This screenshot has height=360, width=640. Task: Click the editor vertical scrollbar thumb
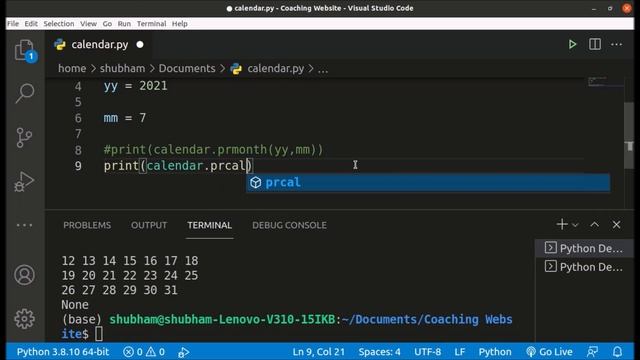click(629, 135)
